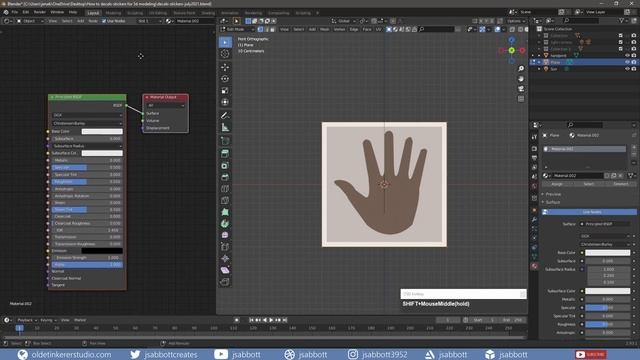Click the Base Color swatch in Principled BSDF node
Viewport: 640px width, 360px height.
[102, 131]
